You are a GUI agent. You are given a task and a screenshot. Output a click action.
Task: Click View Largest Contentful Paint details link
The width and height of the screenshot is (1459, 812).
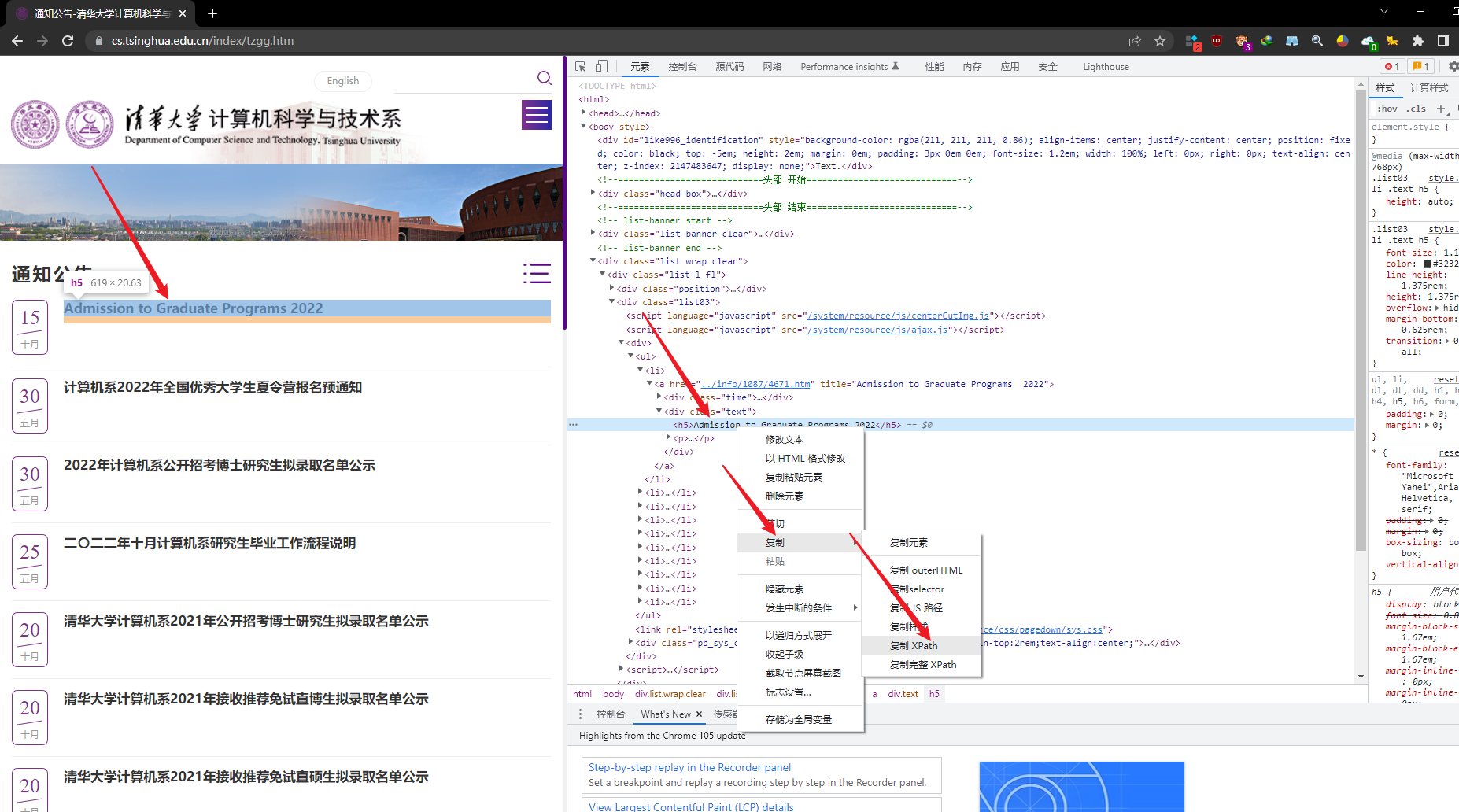[691, 806]
